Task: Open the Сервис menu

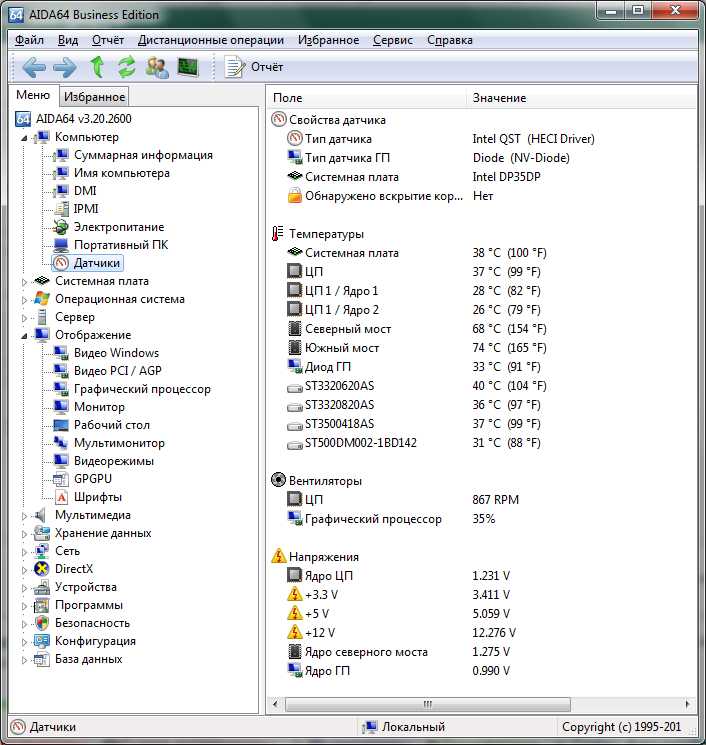Action: point(392,40)
